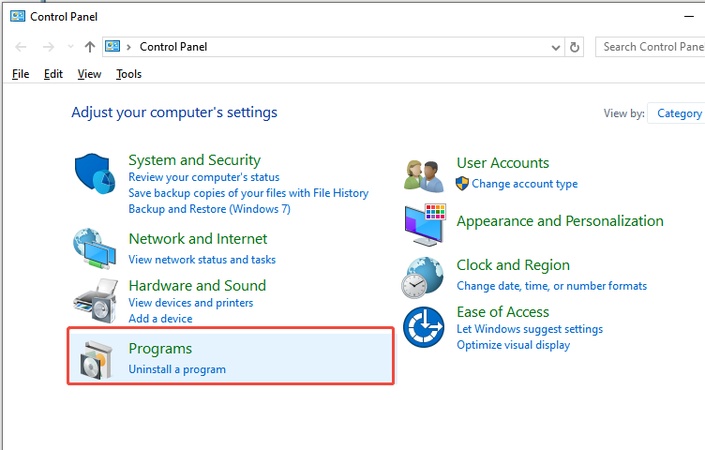The image size is (705, 450).
Task: Go forward with the right arrow button
Action: point(48,47)
